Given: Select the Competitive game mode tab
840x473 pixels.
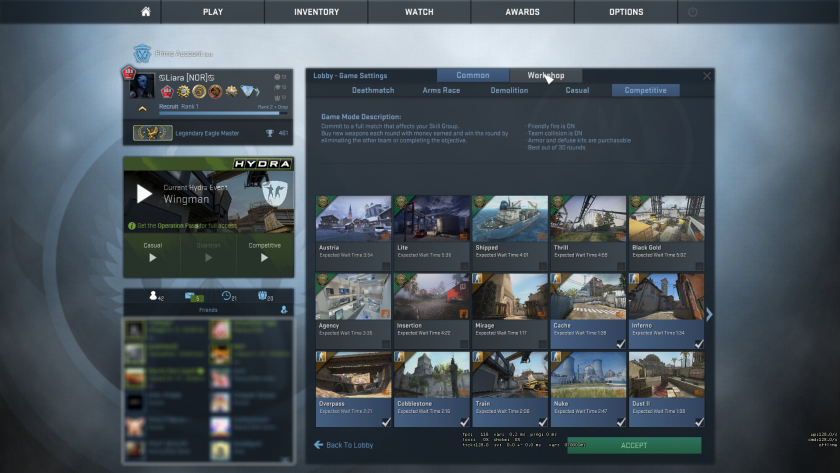Looking at the screenshot, I should pyautogui.click(x=646, y=91).
